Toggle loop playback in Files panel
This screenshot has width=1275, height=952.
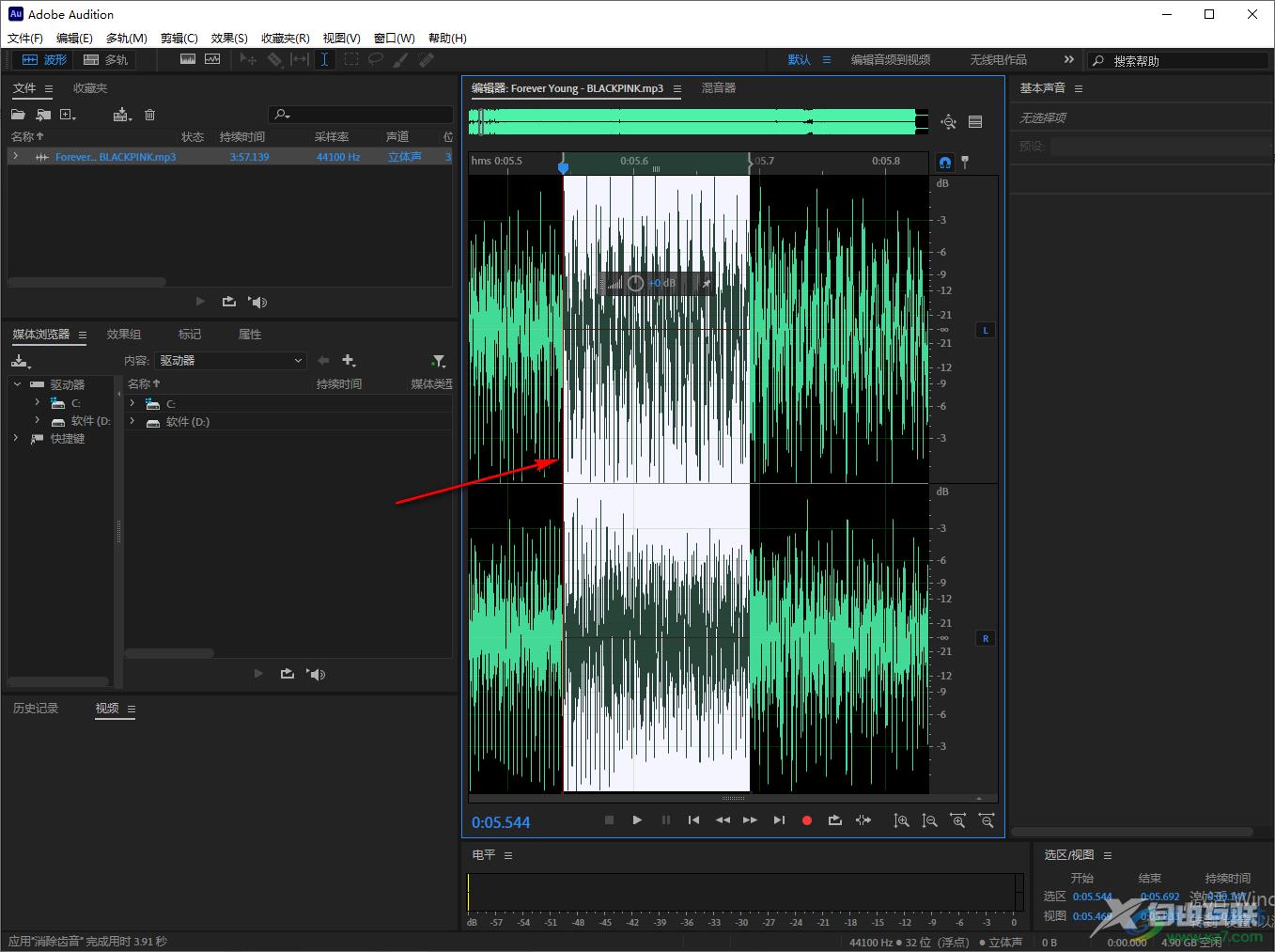coord(228,302)
